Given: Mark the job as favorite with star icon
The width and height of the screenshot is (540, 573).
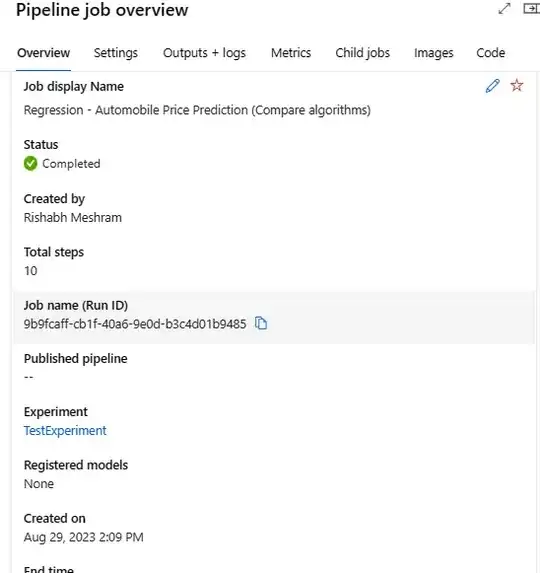Looking at the screenshot, I should pyautogui.click(x=517, y=86).
